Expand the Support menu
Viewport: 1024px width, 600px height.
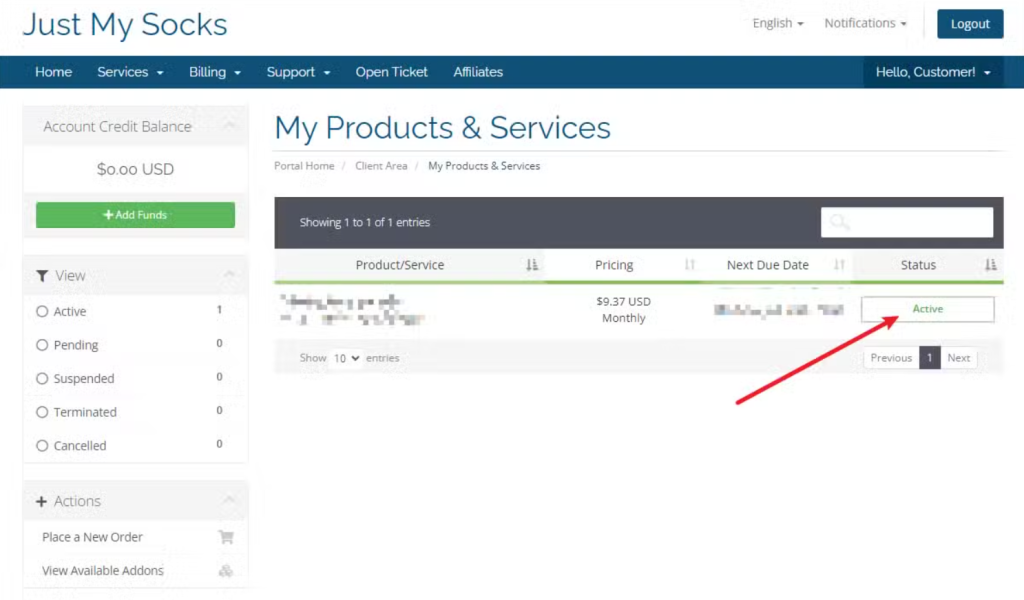click(298, 72)
